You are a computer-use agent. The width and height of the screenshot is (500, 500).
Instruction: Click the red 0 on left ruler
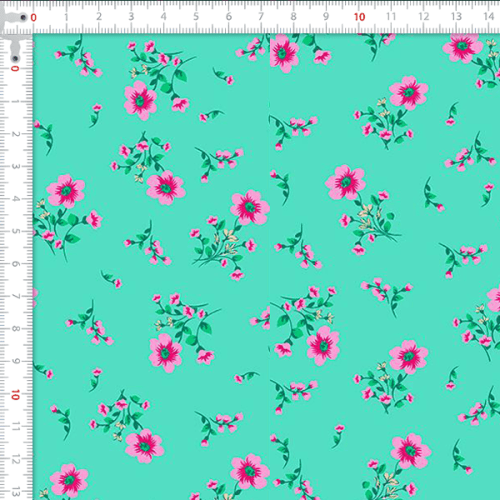[15, 68]
